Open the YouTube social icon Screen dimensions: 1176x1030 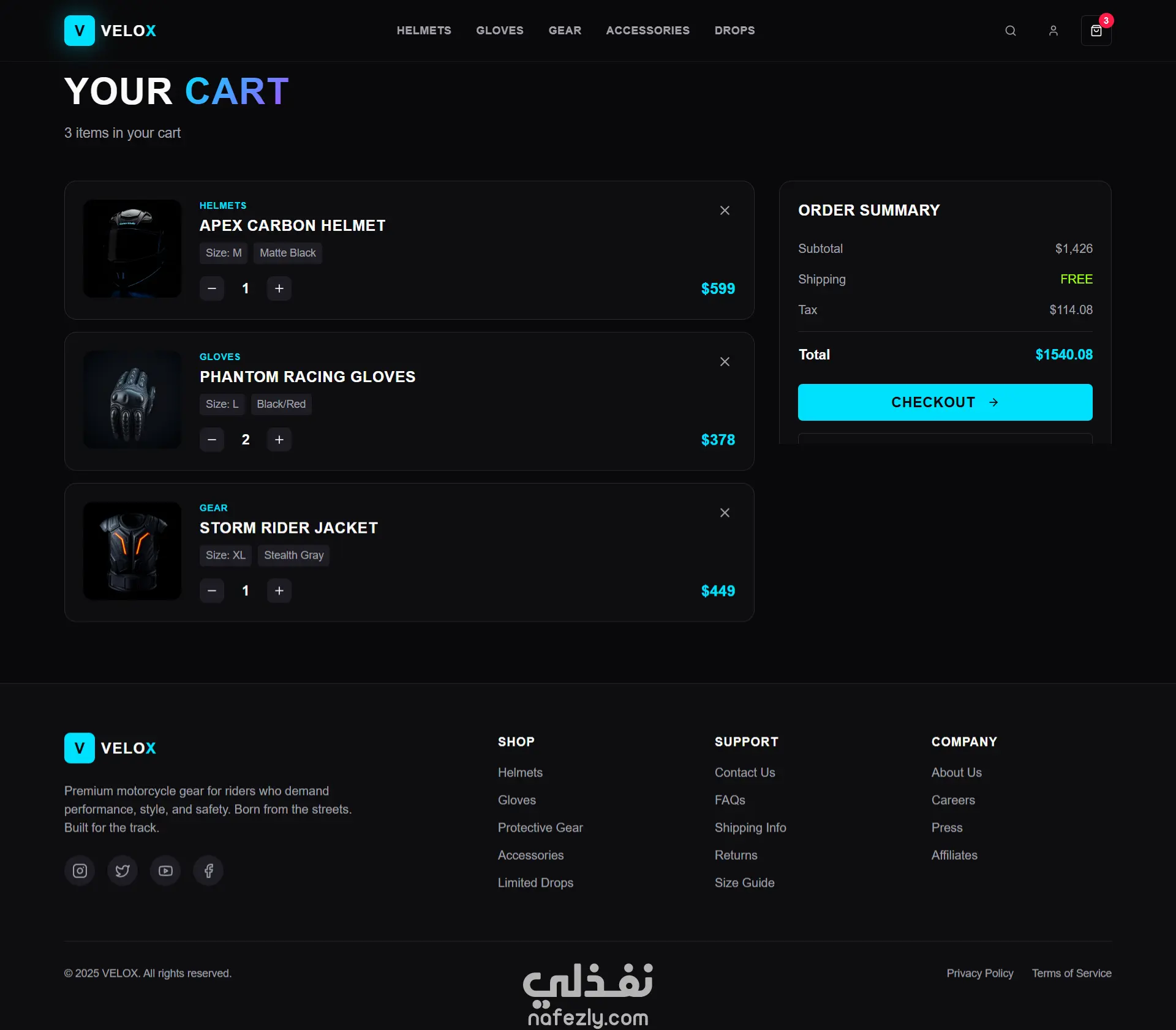(x=165, y=871)
